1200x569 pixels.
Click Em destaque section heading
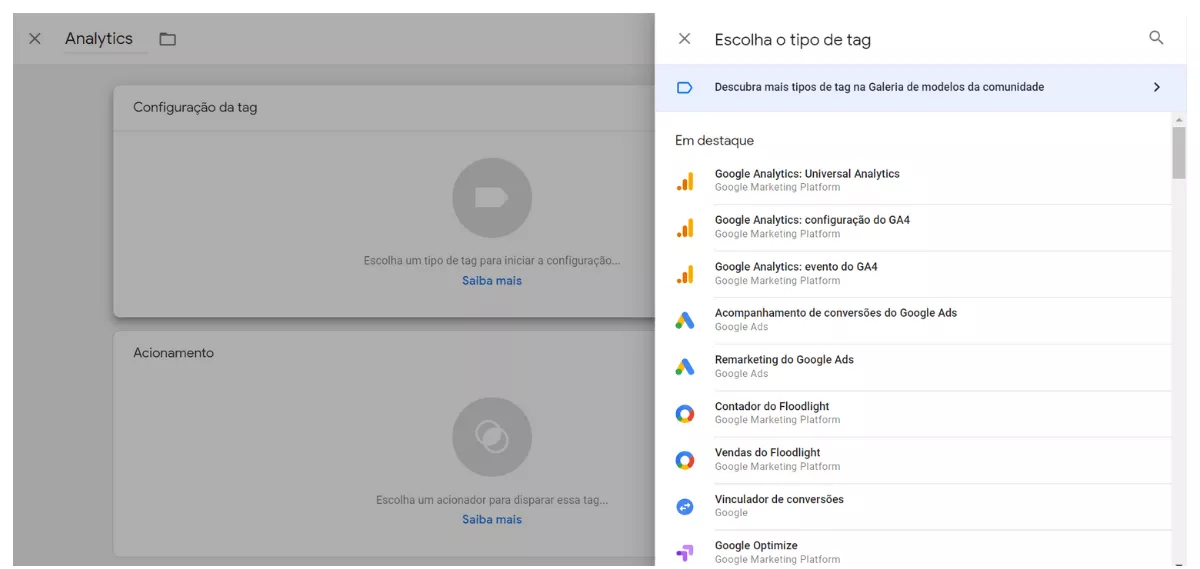[x=714, y=141]
